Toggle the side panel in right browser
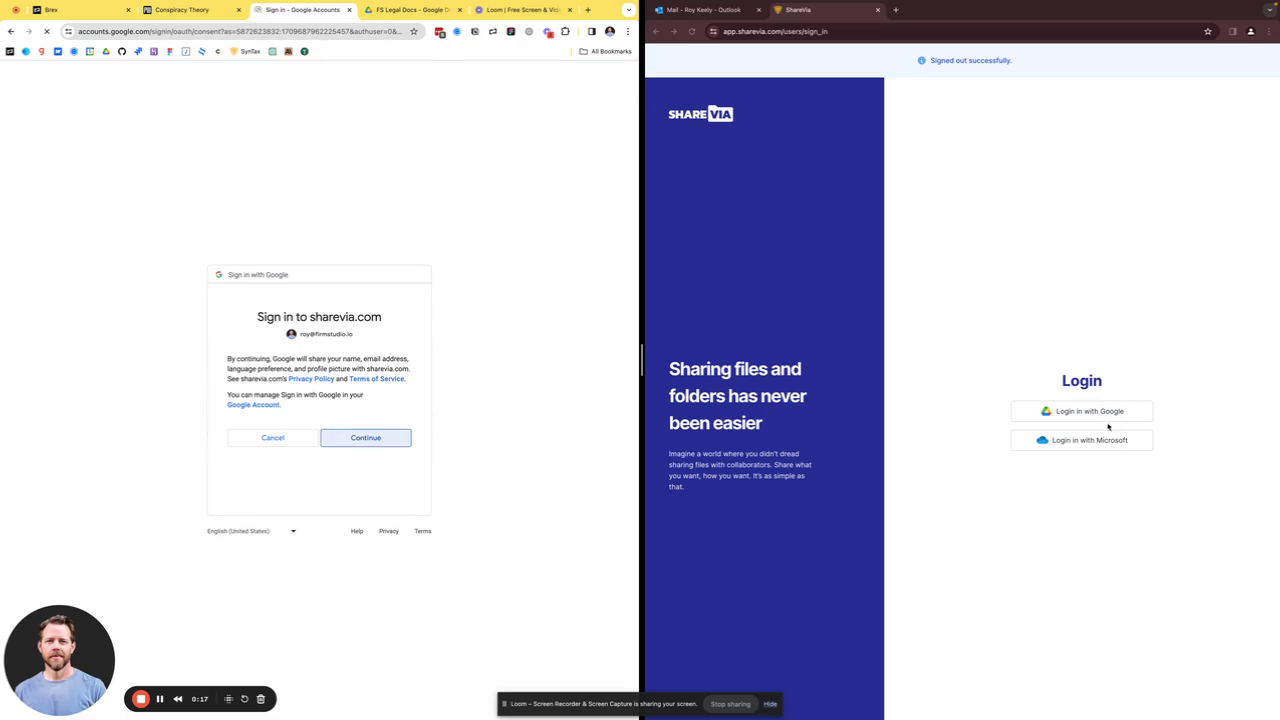The image size is (1280, 720). point(1232,31)
